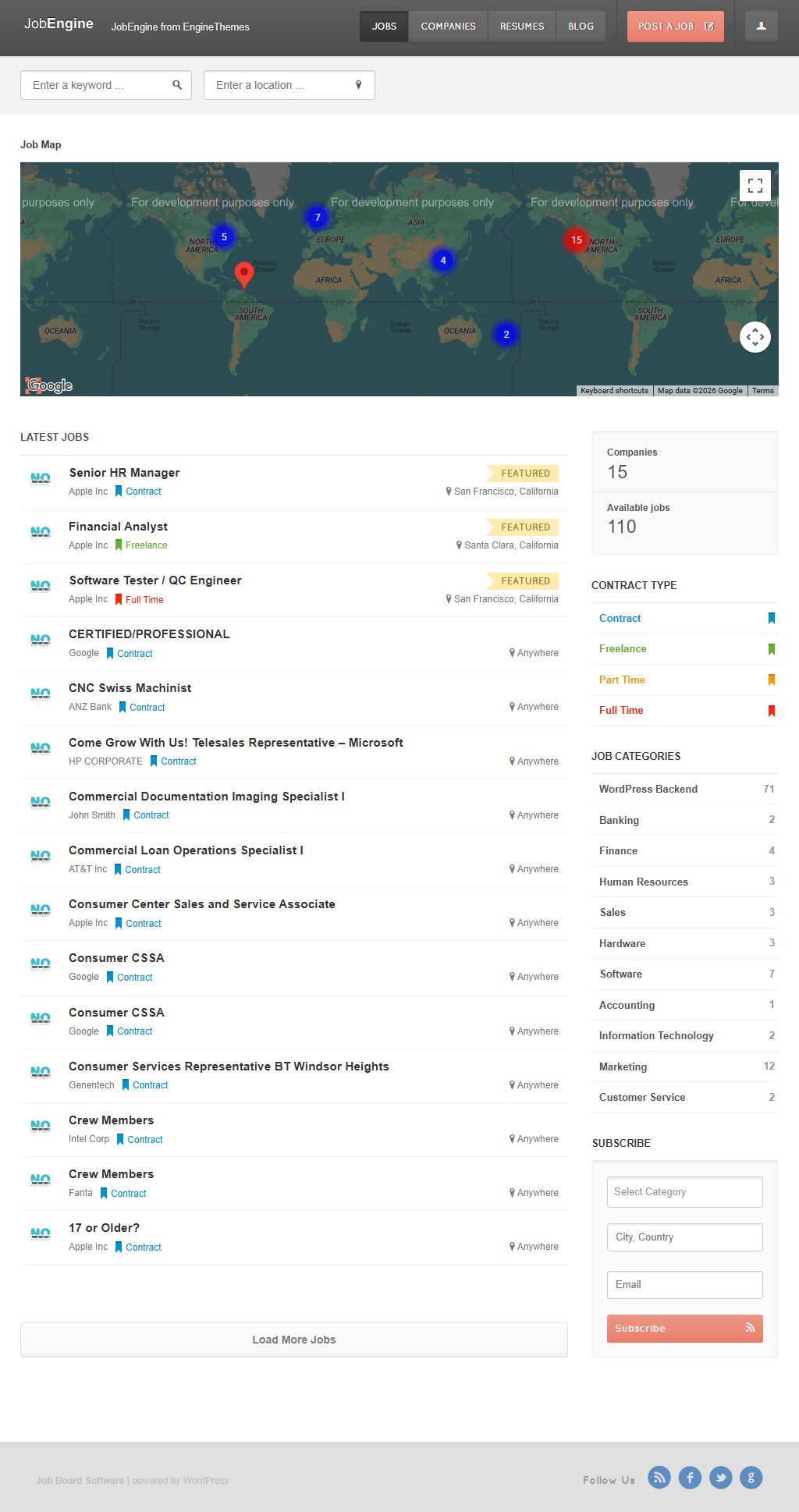Open the map cluster marker labeled 15
Image resolution: width=799 pixels, height=1512 pixels.
click(x=577, y=240)
